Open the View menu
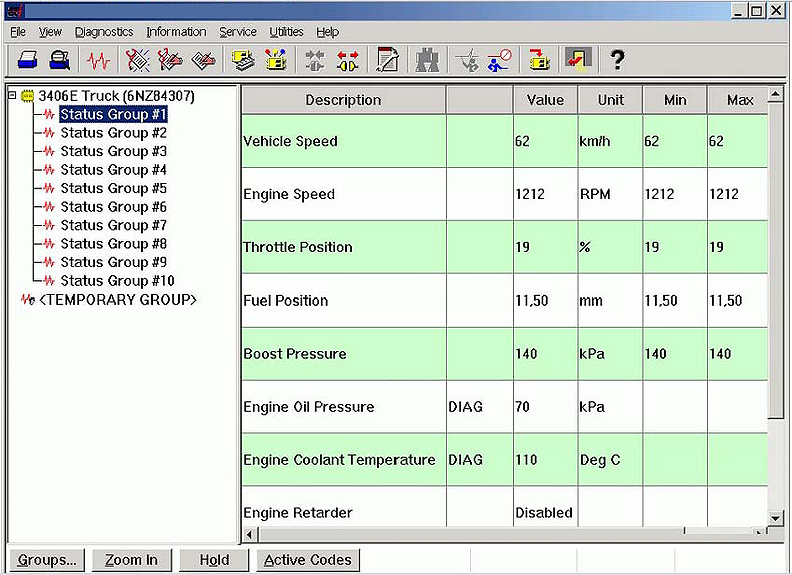The height and width of the screenshot is (575, 792). click(50, 32)
